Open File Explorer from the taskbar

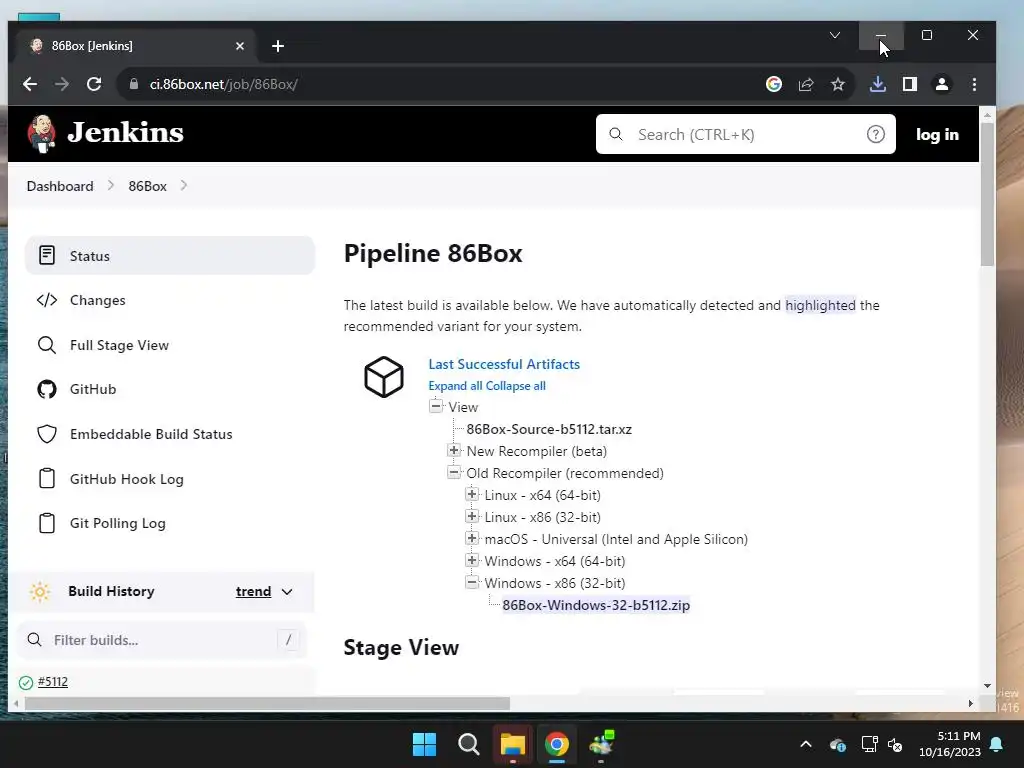click(513, 744)
